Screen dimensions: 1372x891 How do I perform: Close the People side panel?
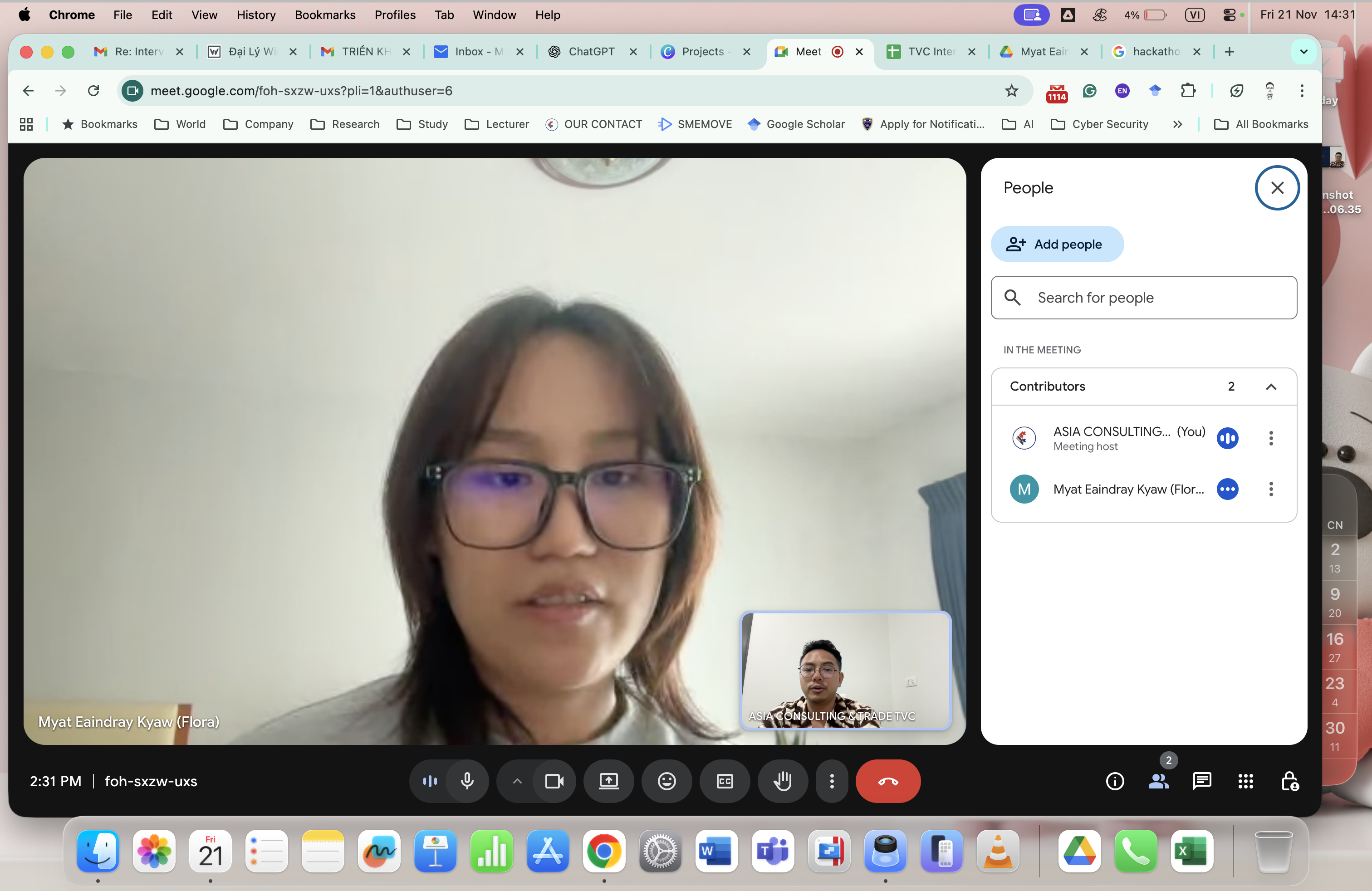coord(1277,188)
